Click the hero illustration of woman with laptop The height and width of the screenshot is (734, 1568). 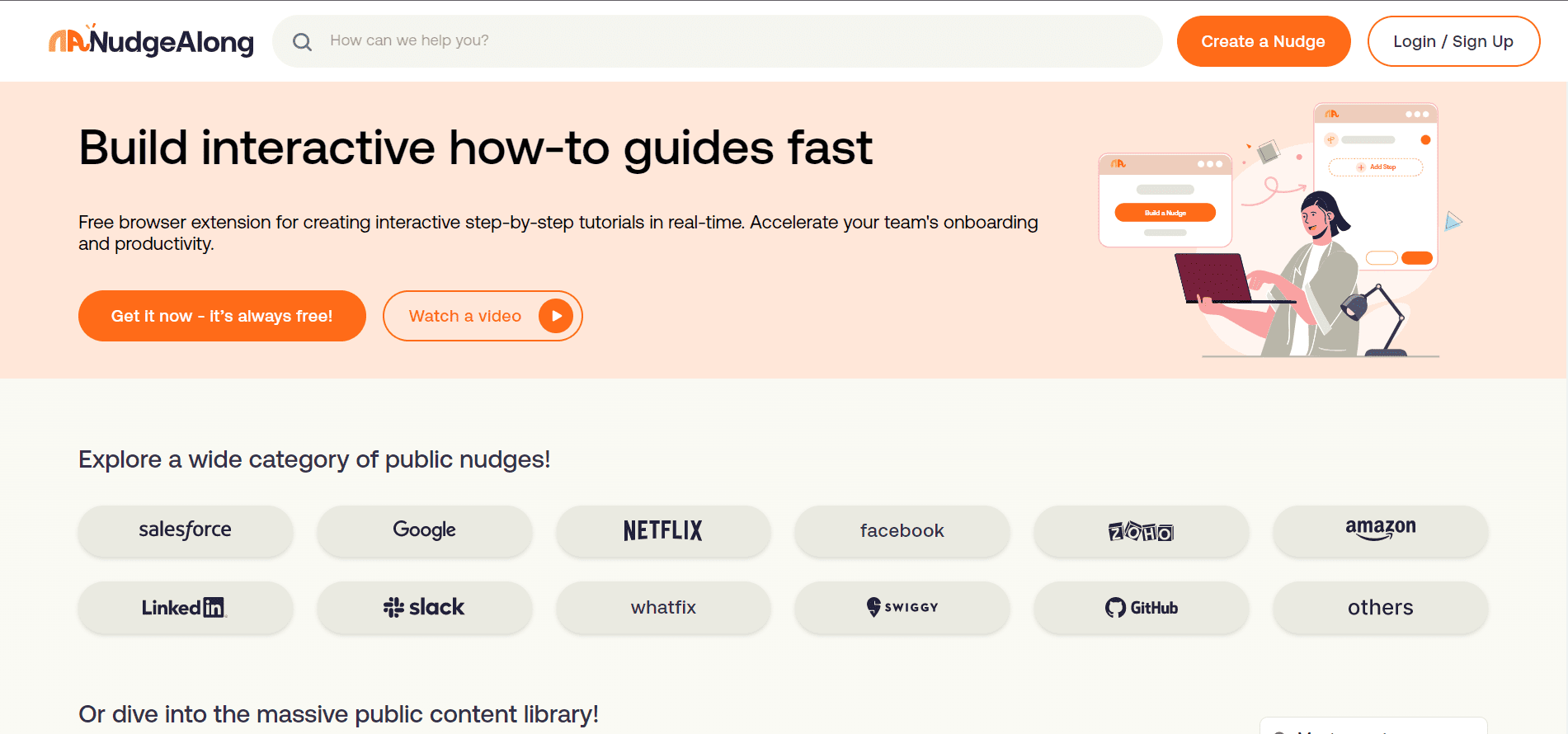point(1280,230)
